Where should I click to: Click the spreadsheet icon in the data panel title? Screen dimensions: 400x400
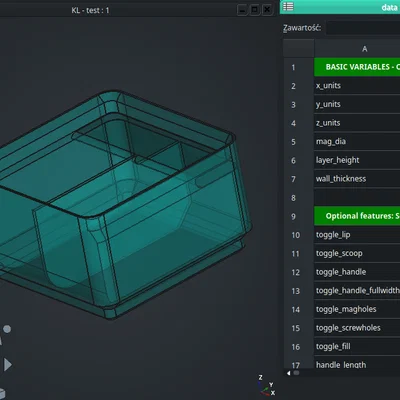pyautogui.click(x=288, y=7)
